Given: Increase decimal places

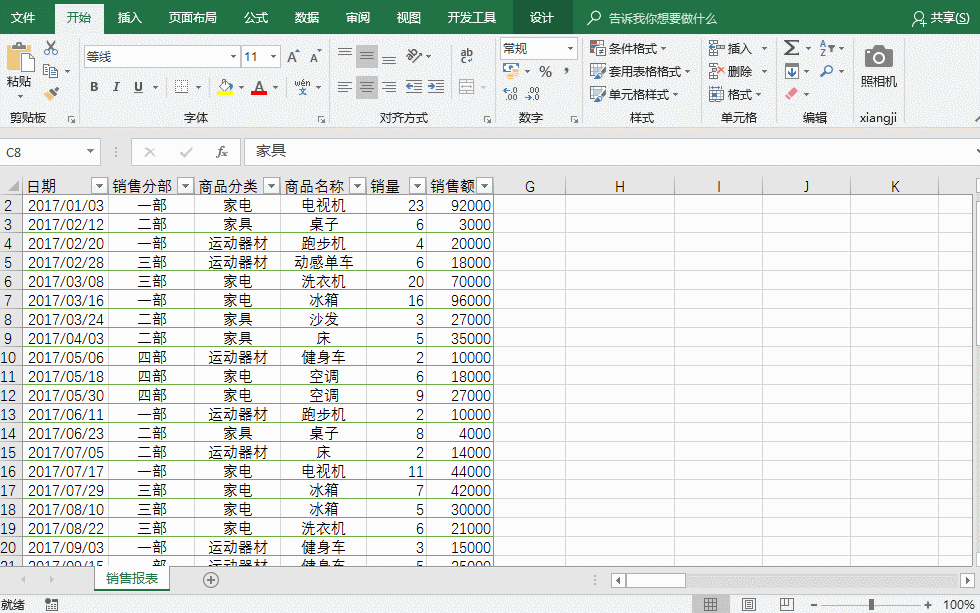Looking at the screenshot, I should tap(511, 94).
